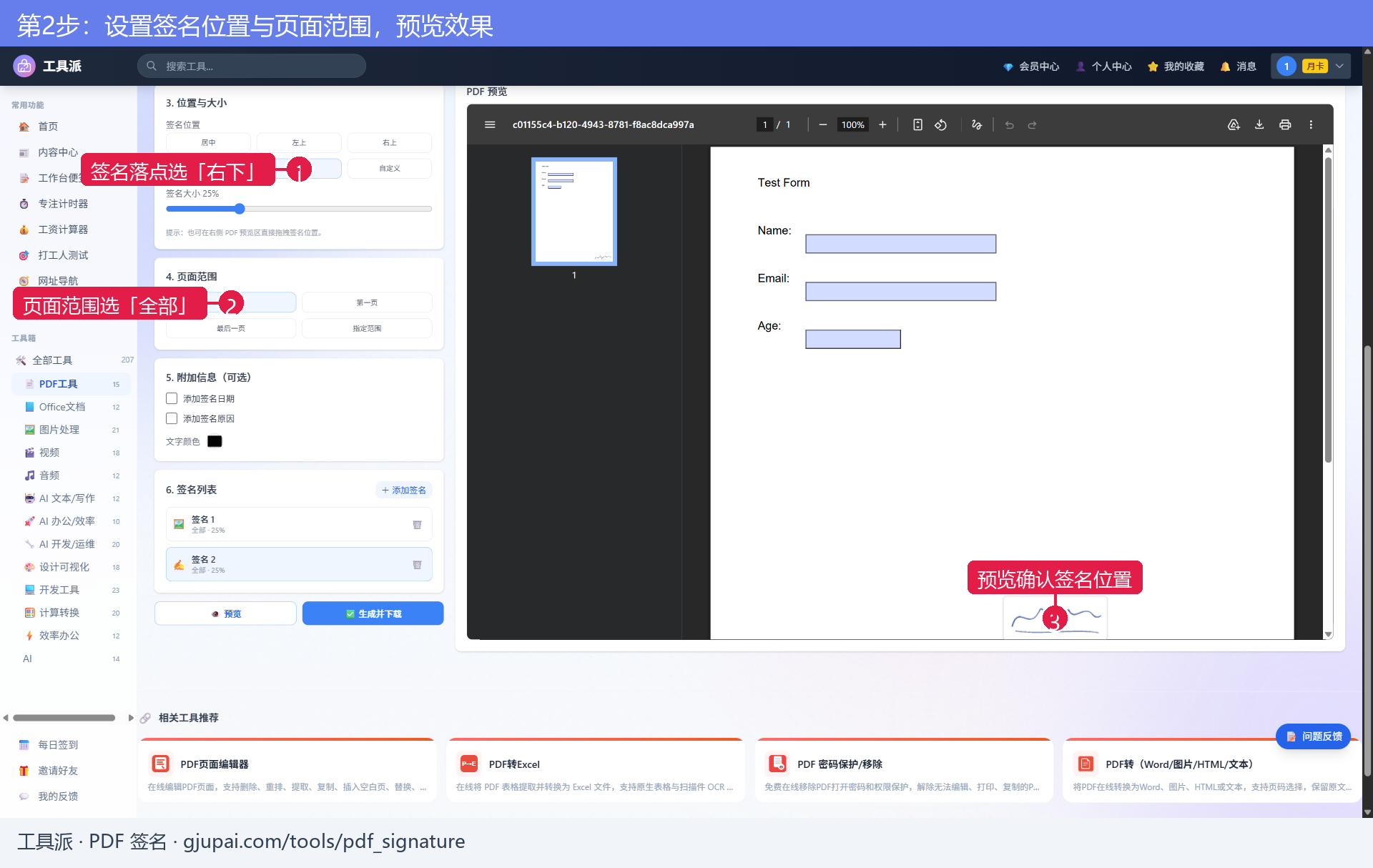The width and height of the screenshot is (1373, 868).
Task: Click the 添加签名 button
Action: (x=404, y=490)
